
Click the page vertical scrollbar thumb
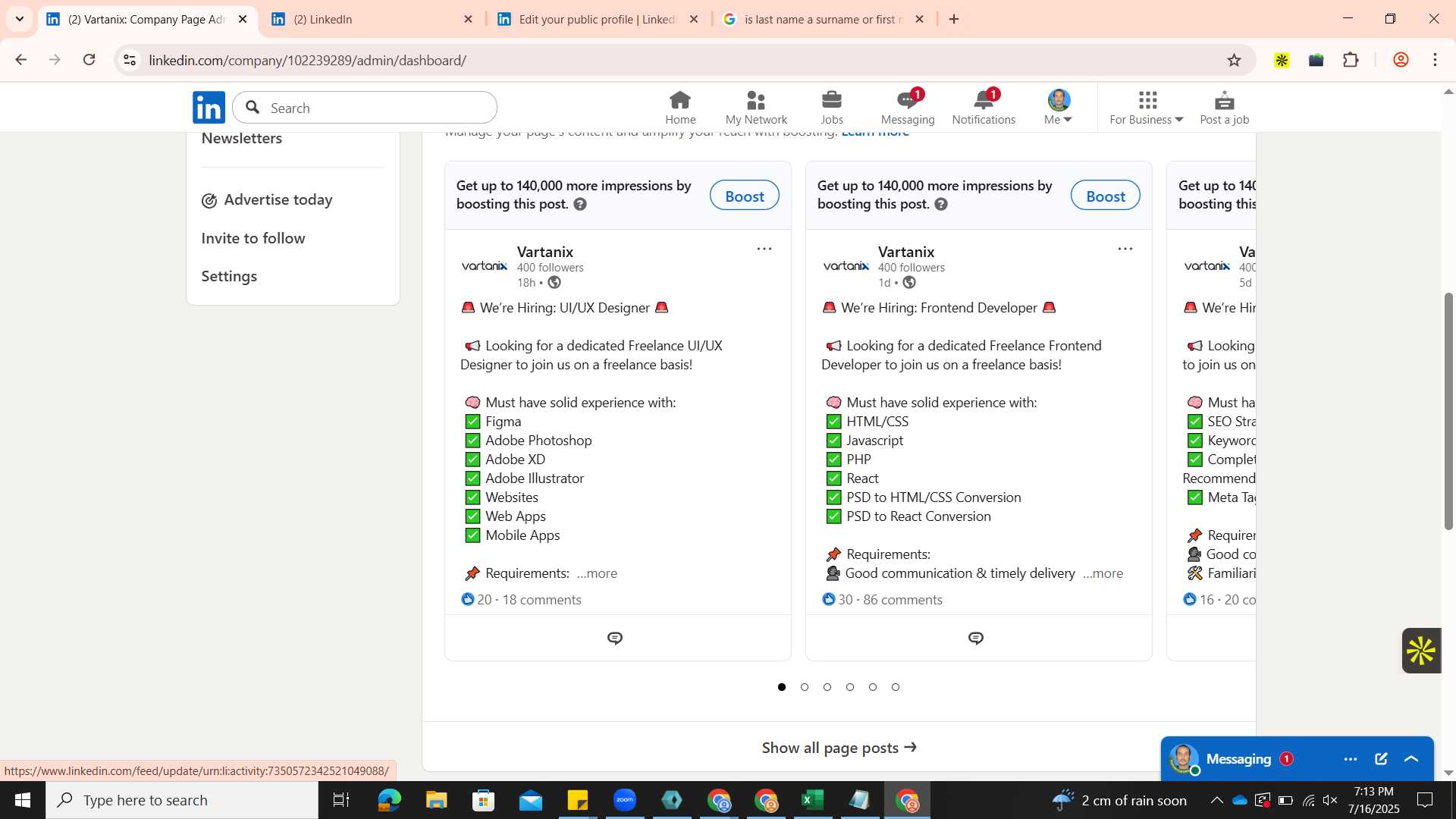(1448, 411)
